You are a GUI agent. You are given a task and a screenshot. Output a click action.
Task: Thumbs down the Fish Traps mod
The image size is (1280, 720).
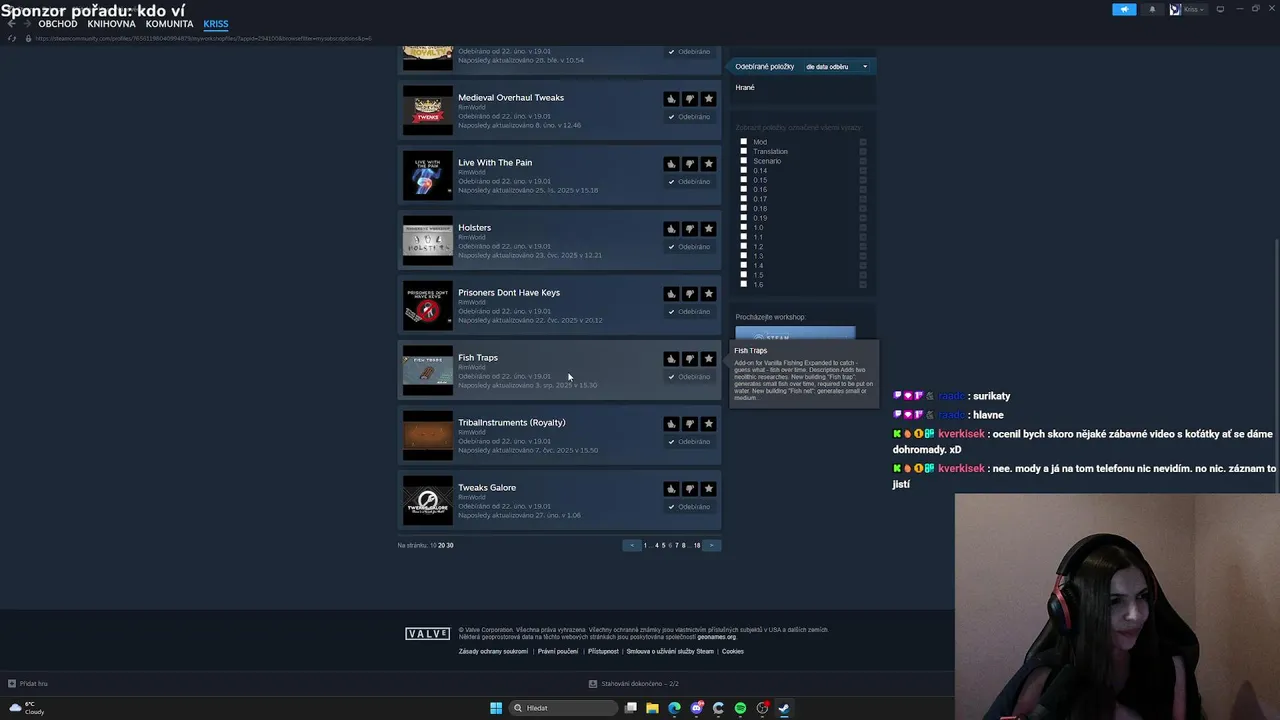click(x=690, y=359)
